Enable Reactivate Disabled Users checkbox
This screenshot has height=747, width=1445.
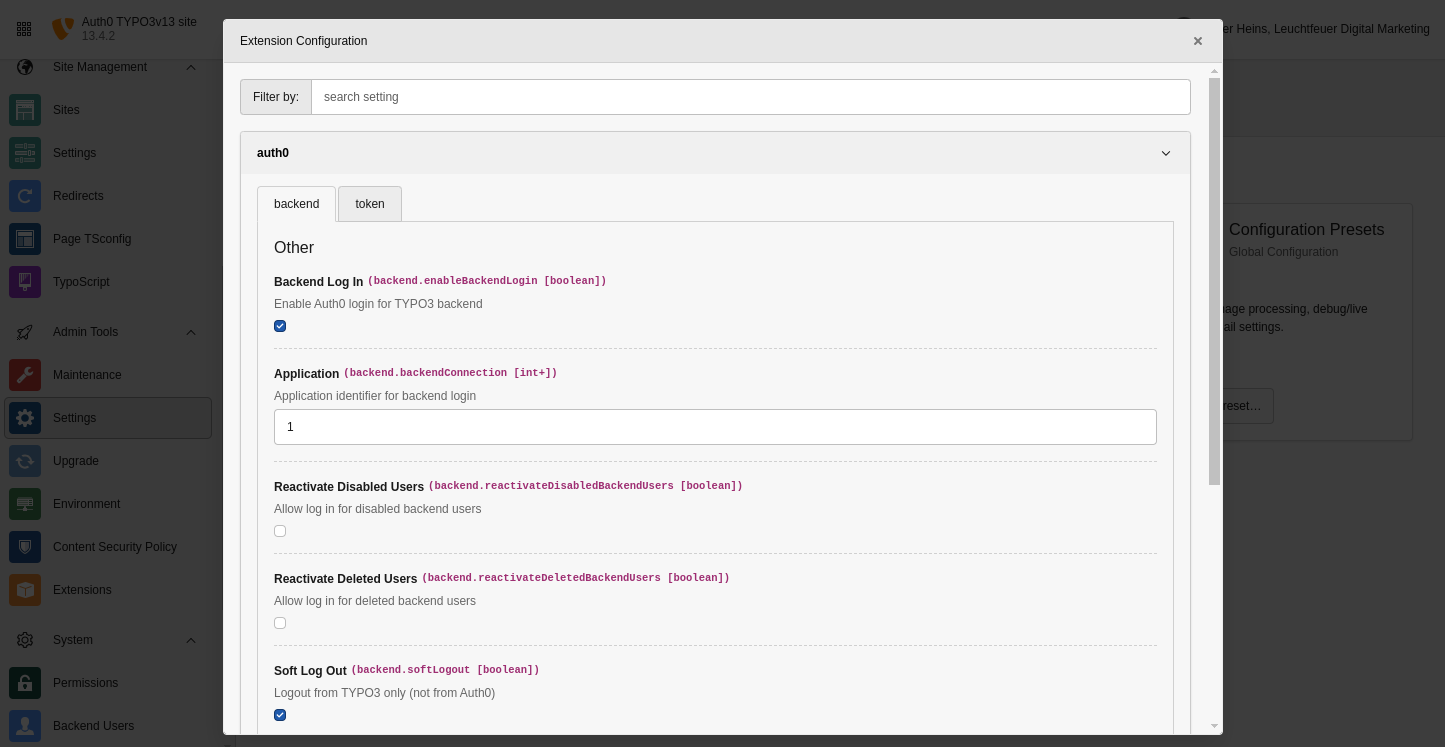[280, 531]
